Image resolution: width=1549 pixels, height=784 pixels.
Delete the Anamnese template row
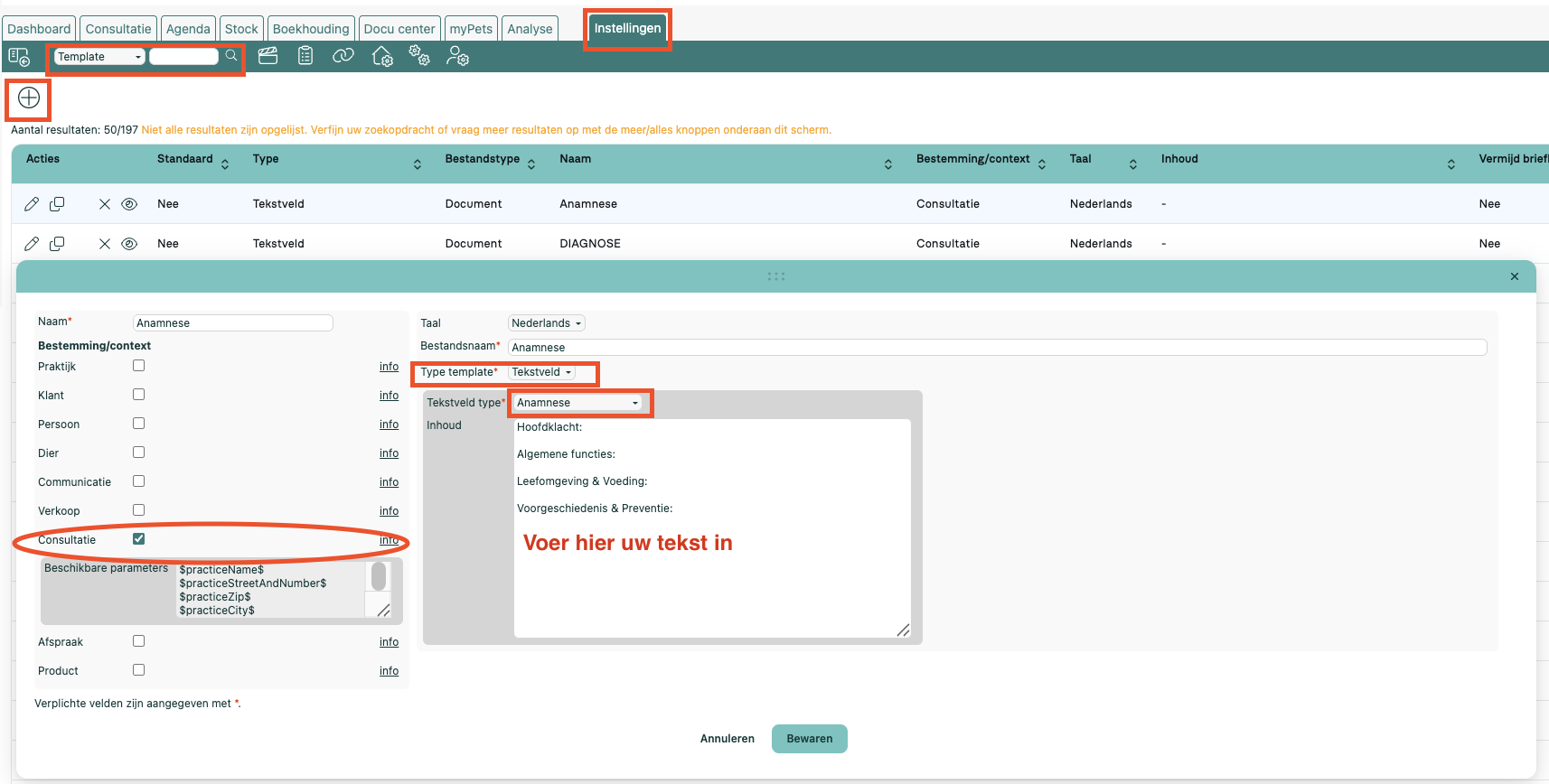coord(105,204)
